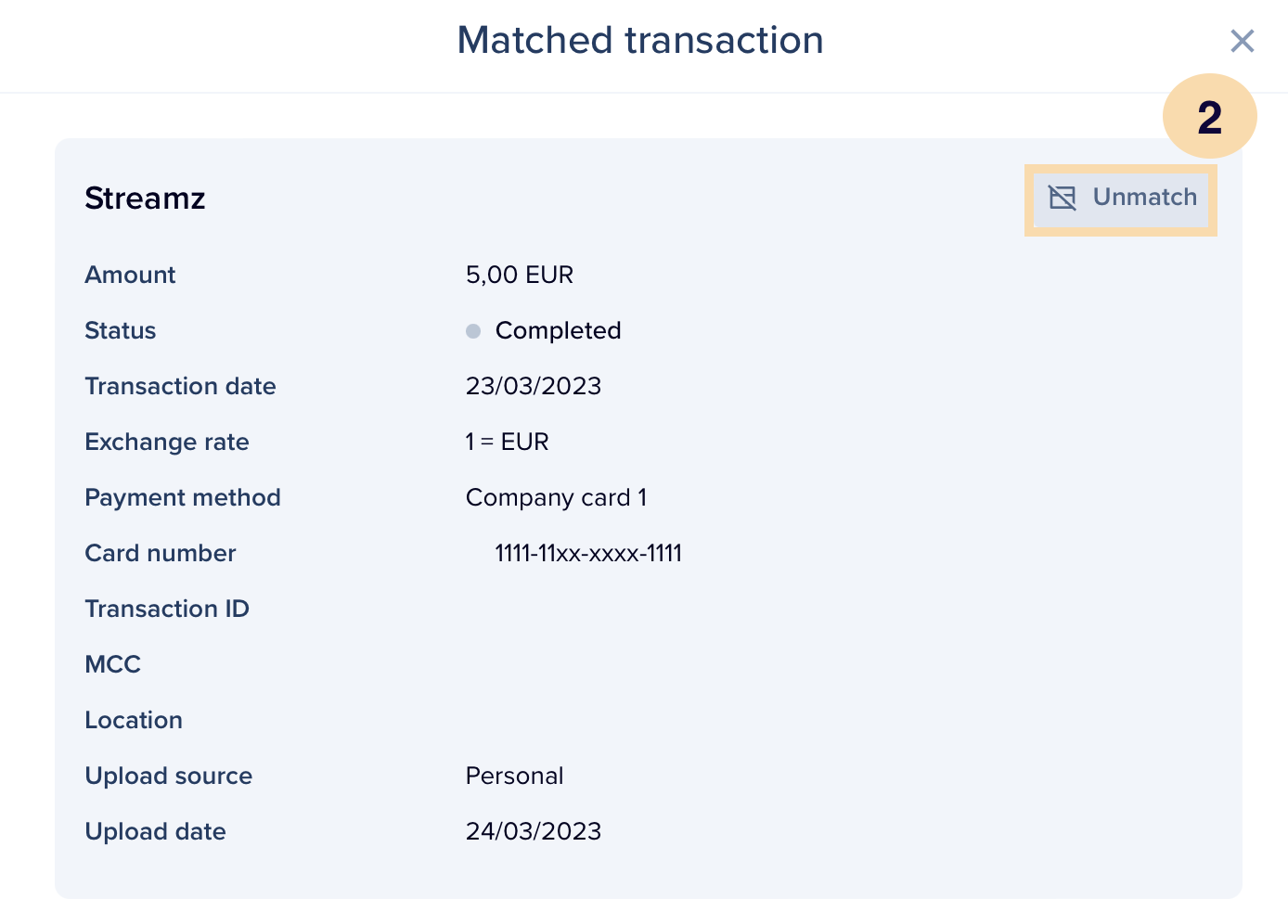Click the Payment method label
Screen dimensions: 1288x924
pyautogui.click(x=183, y=497)
